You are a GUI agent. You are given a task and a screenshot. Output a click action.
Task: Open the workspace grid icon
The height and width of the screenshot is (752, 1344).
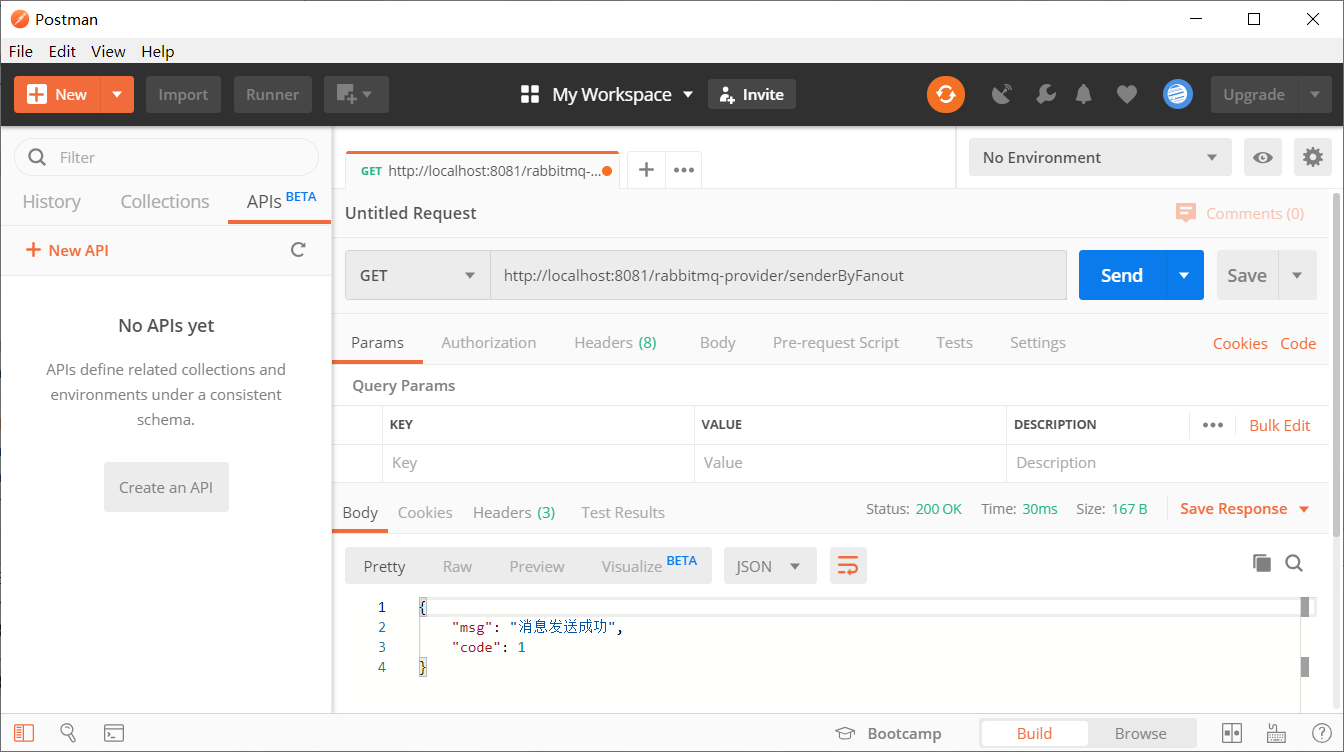point(530,95)
